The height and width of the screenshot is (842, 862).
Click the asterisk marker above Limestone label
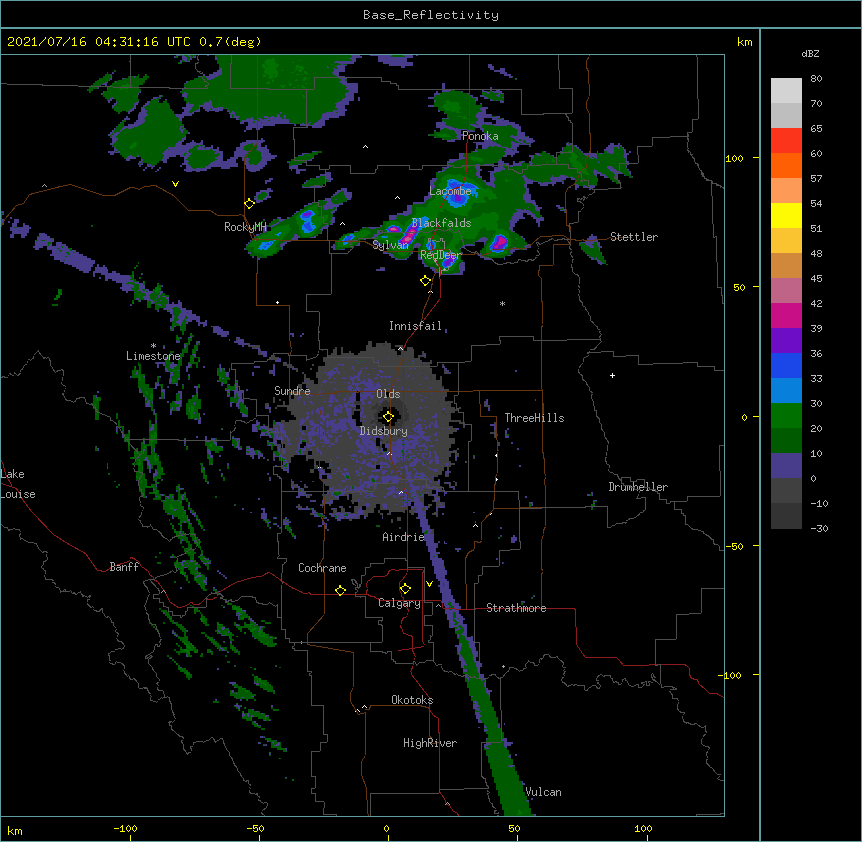(153, 346)
